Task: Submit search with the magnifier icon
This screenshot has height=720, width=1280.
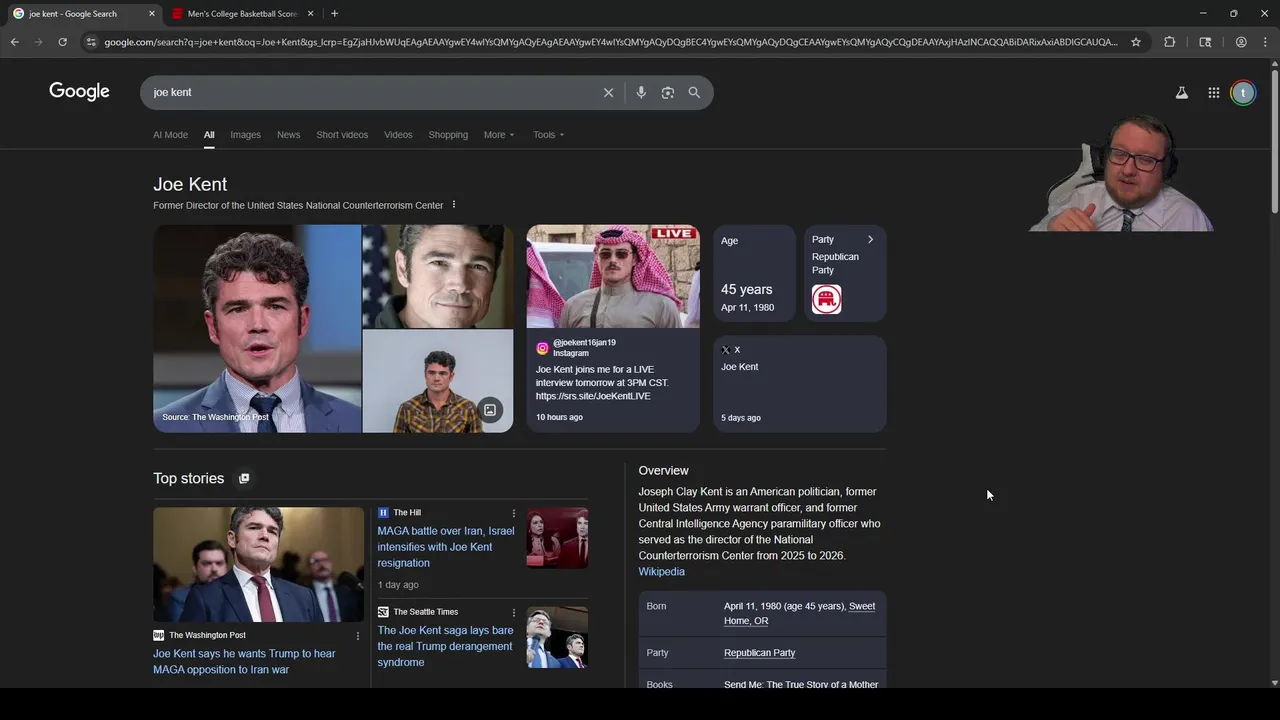Action: click(x=694, y=92)
